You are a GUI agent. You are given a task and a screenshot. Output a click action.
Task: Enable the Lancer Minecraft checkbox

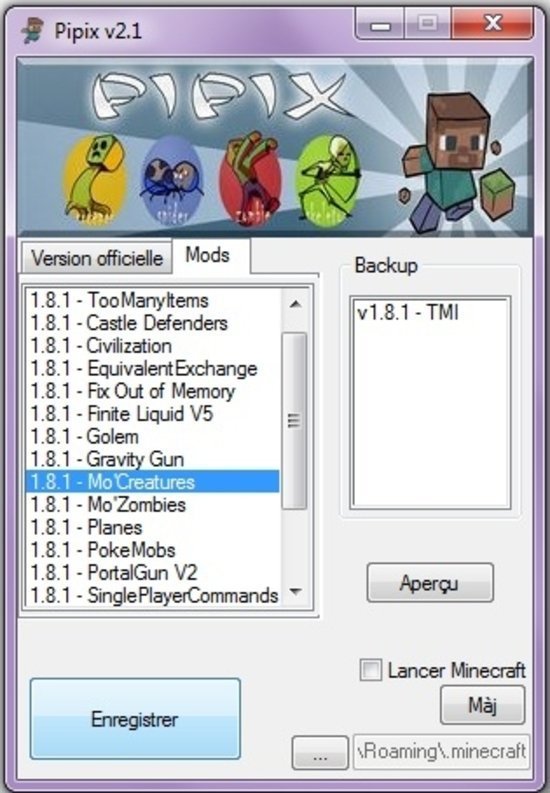tap(371, 670)
